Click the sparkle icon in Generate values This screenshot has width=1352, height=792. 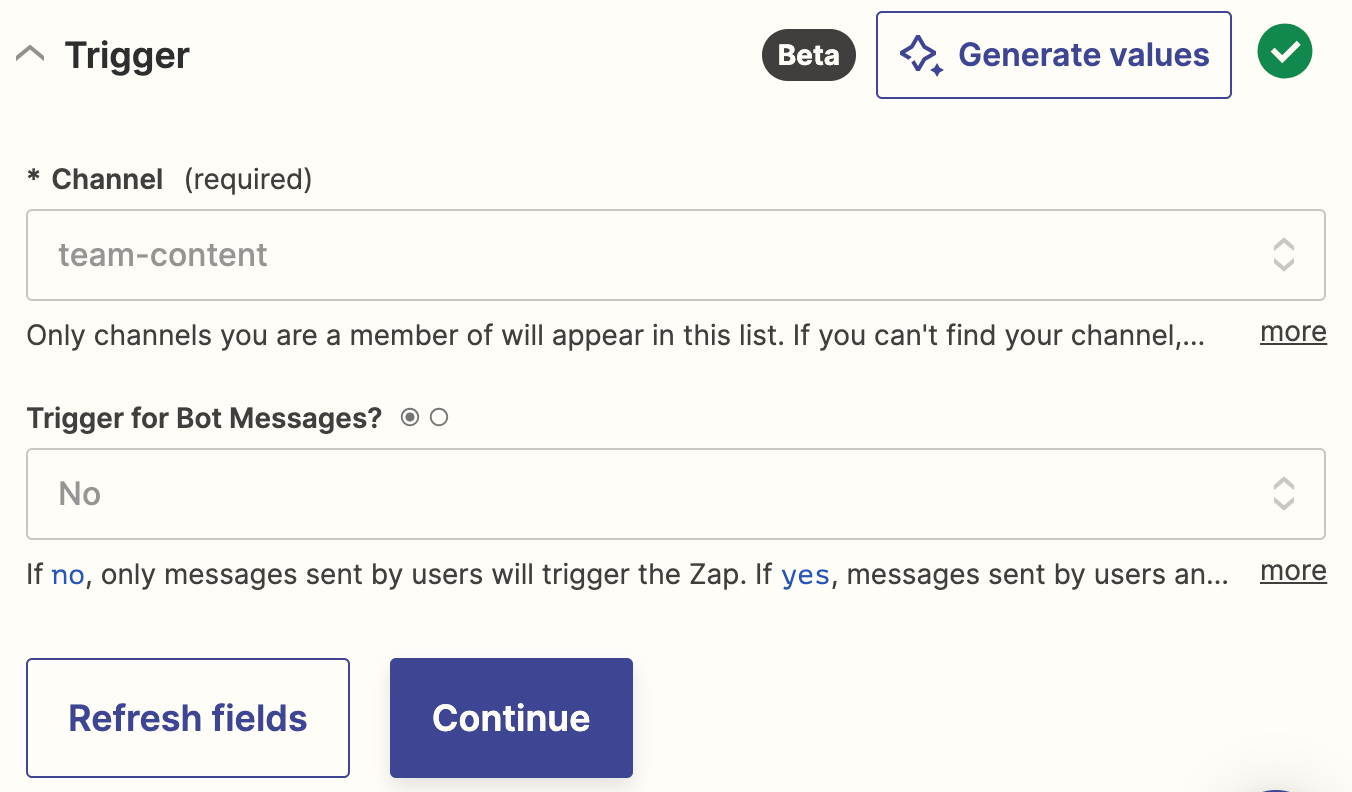(921, 56)
